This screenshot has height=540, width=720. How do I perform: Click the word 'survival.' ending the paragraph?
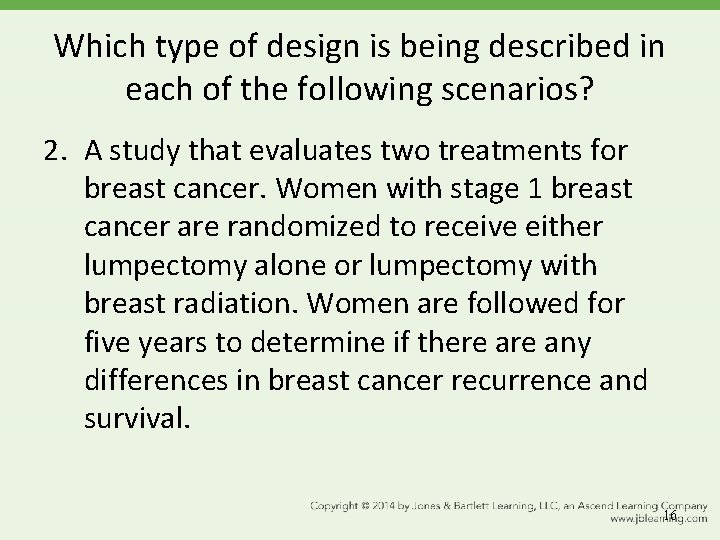pyautogui.click(x=136, y=419)
